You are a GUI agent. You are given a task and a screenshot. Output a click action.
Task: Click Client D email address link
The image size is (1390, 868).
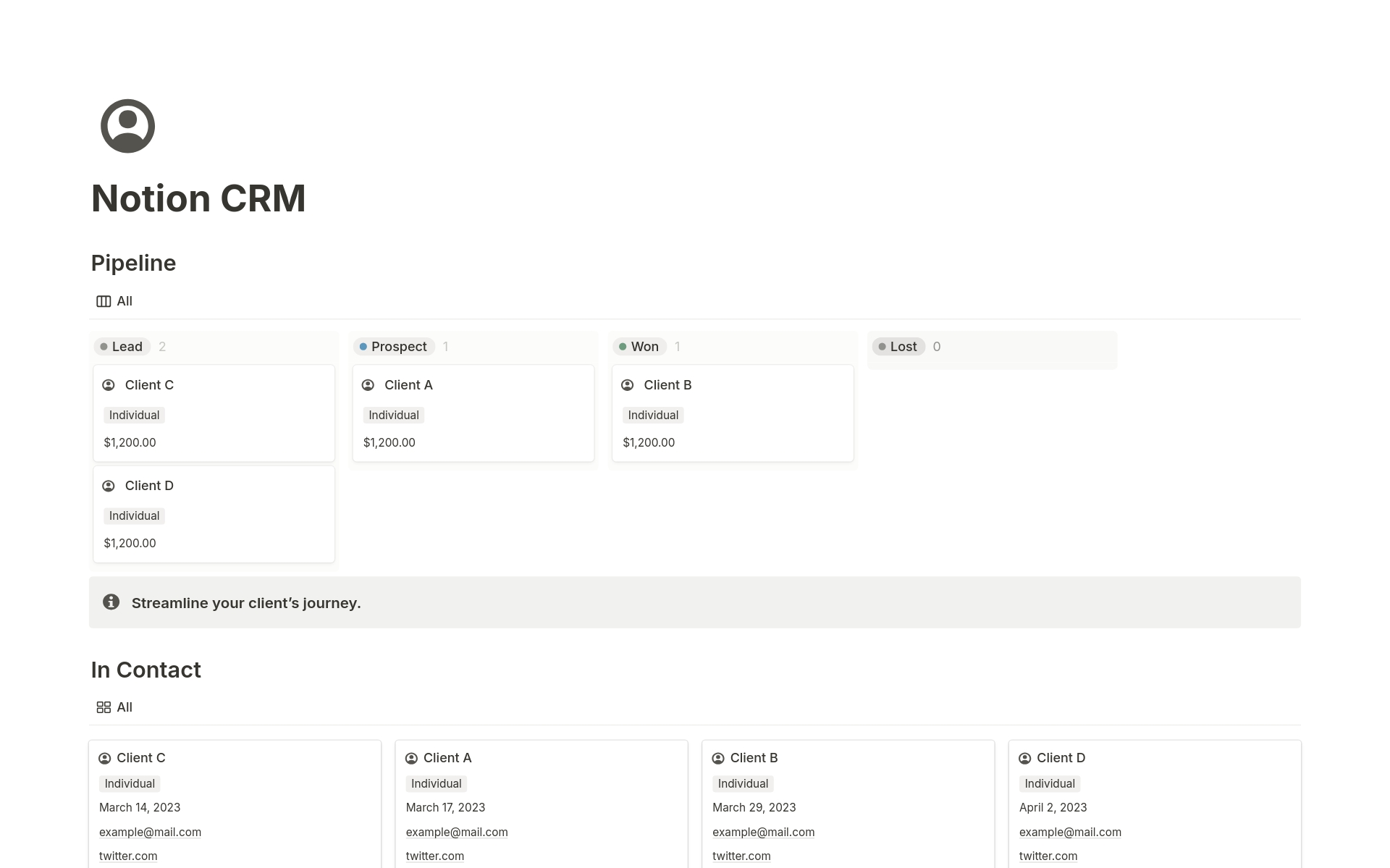1070,831
